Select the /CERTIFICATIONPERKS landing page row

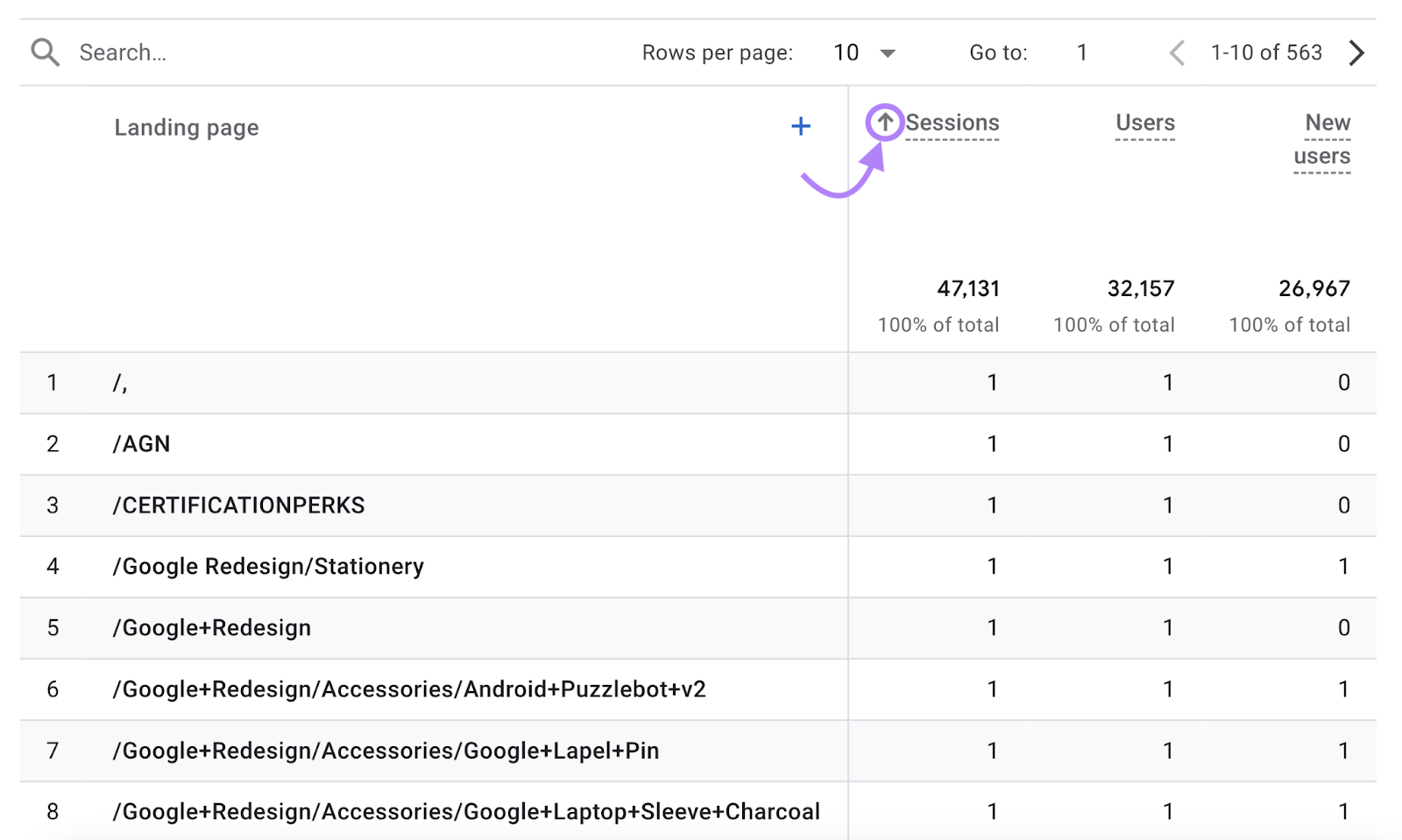pyautogui.click(x=238, y=505)
